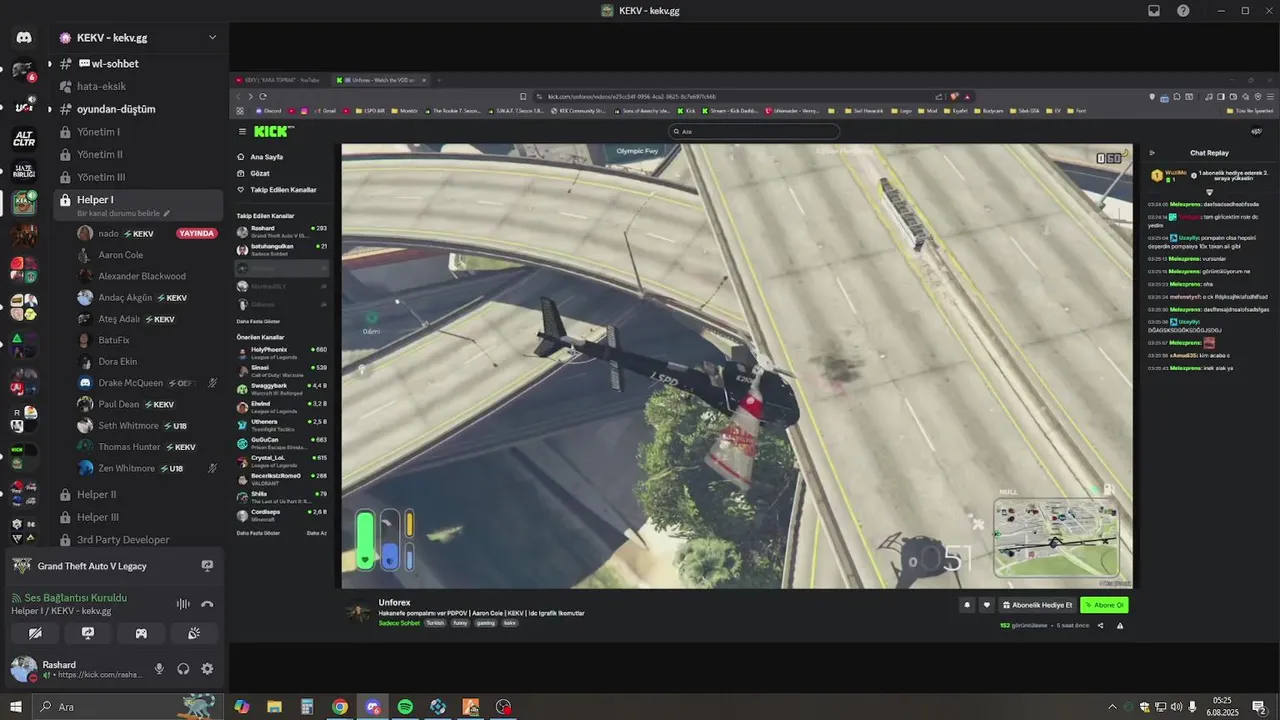Screen dimensions: 1280x720
Task: Reload the browser page
Action: pos(262,97)
